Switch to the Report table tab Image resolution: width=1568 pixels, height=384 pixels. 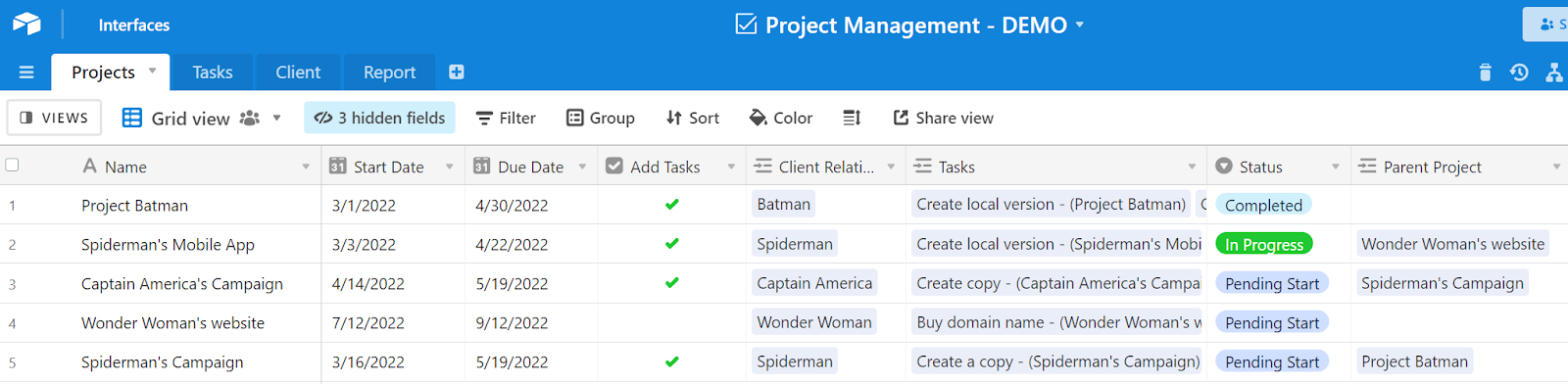[389, 72]
